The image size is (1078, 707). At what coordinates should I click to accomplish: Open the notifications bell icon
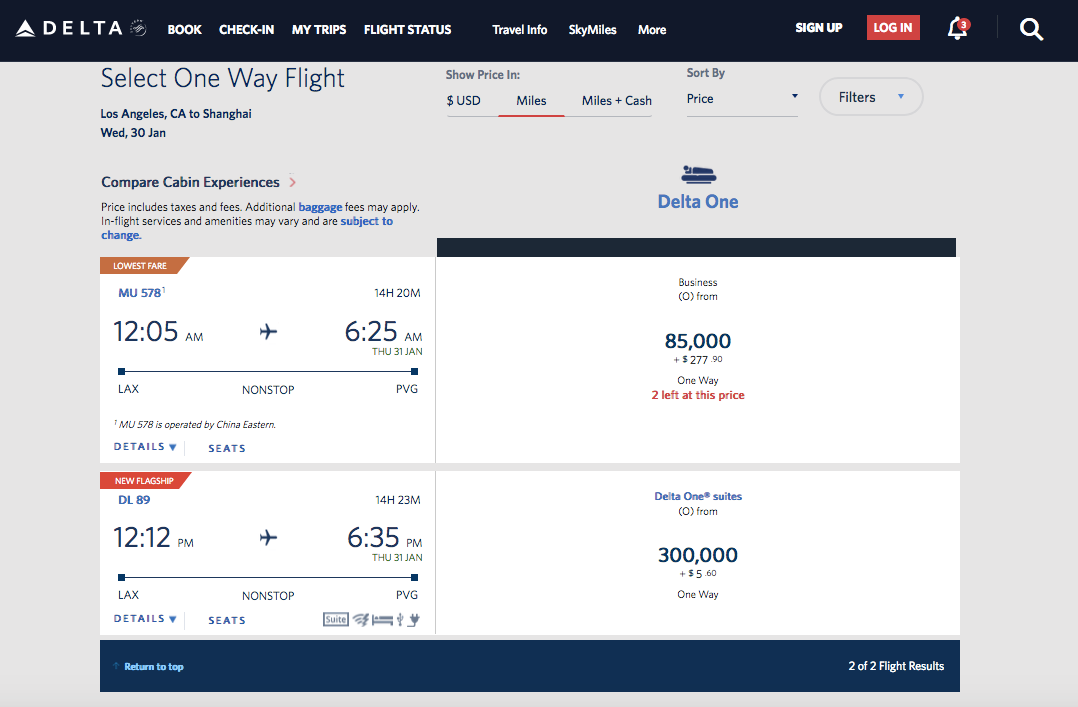pyautogui.click(x=957, y=29)
